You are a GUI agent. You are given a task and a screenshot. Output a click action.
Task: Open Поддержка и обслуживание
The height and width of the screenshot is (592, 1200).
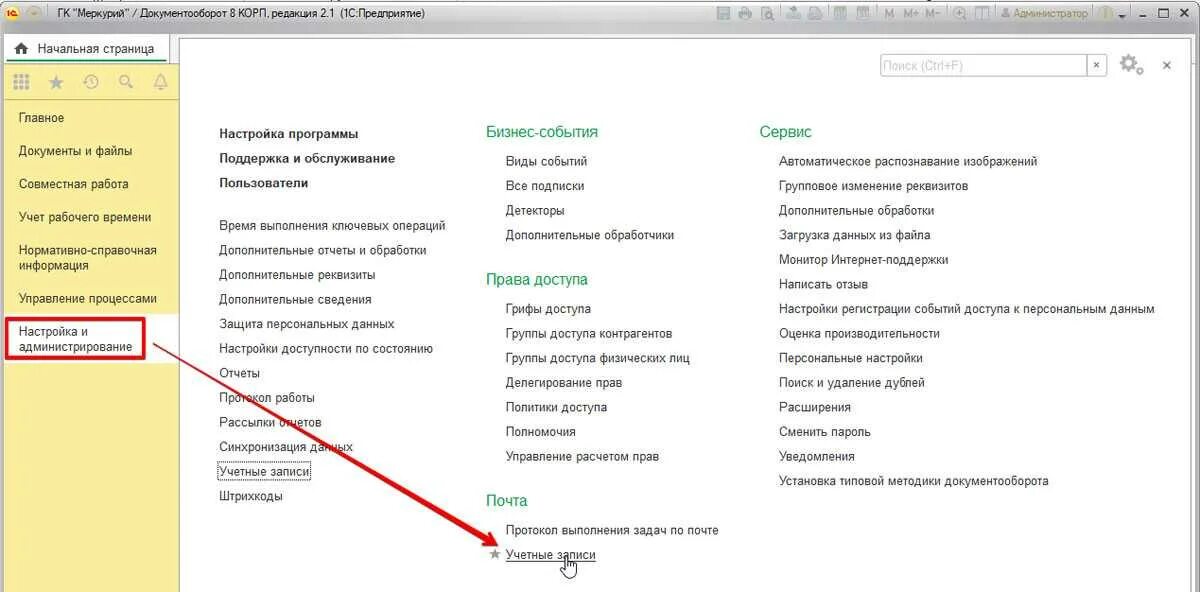pos(307,158)
